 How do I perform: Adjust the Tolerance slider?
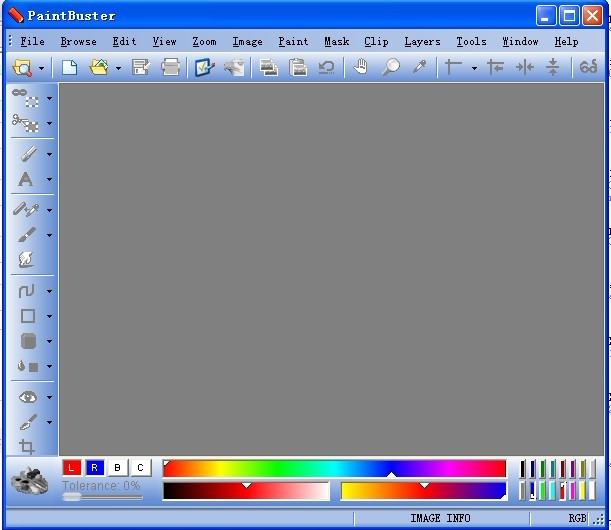[102, 496]
